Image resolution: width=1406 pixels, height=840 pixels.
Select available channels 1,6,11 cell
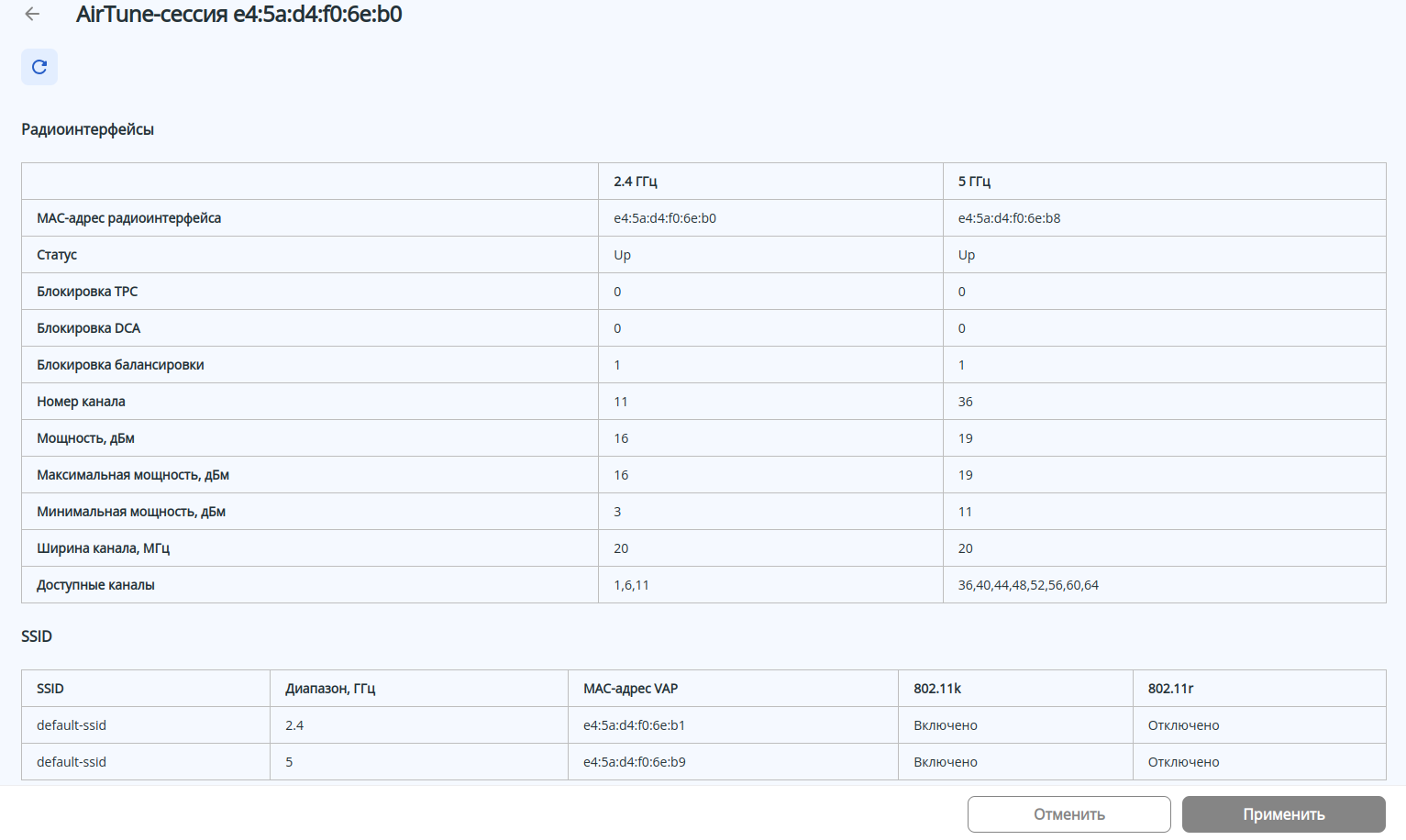631,585
